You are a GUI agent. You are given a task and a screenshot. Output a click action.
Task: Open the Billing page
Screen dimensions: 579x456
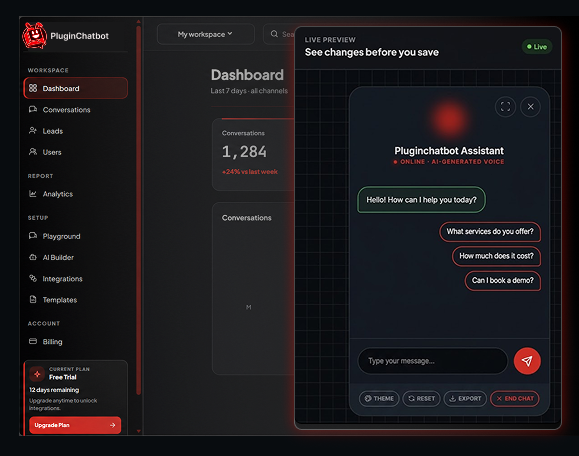(76, 342)
